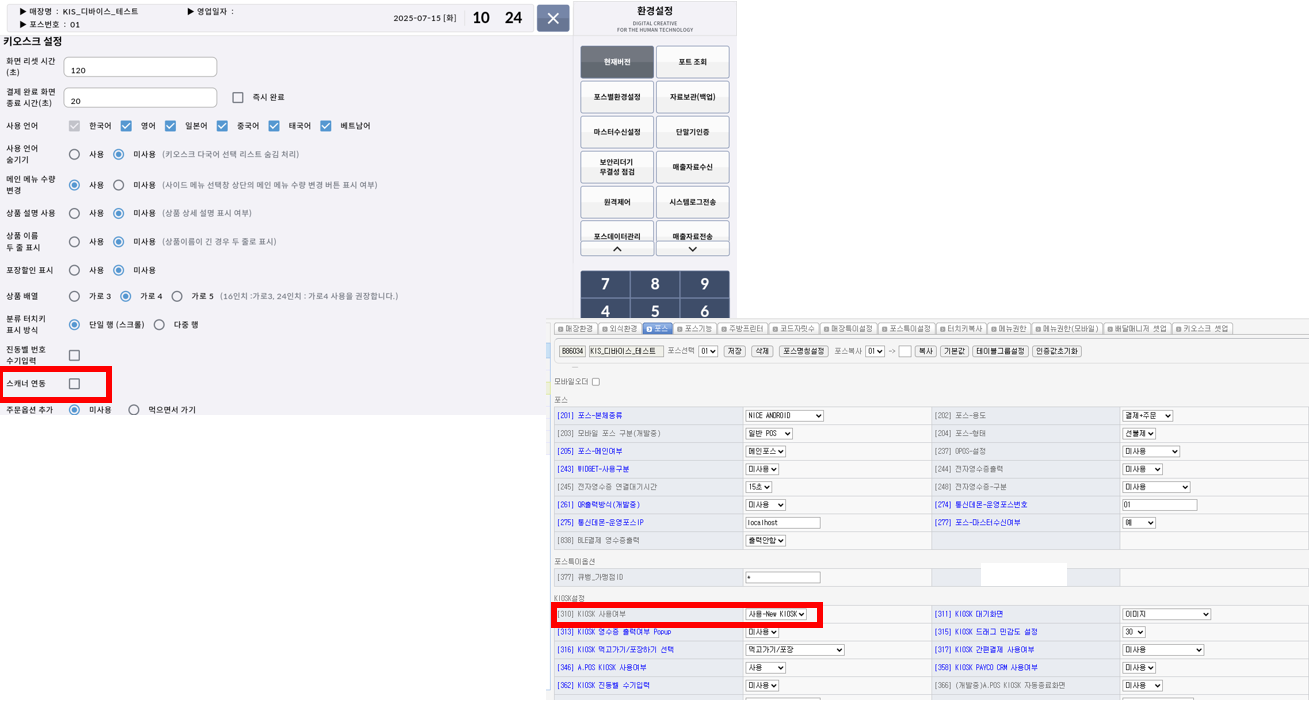Select 가로 5 product layout radio
The width and height of the screenshot is (1312, 707).
coord(177,296)
